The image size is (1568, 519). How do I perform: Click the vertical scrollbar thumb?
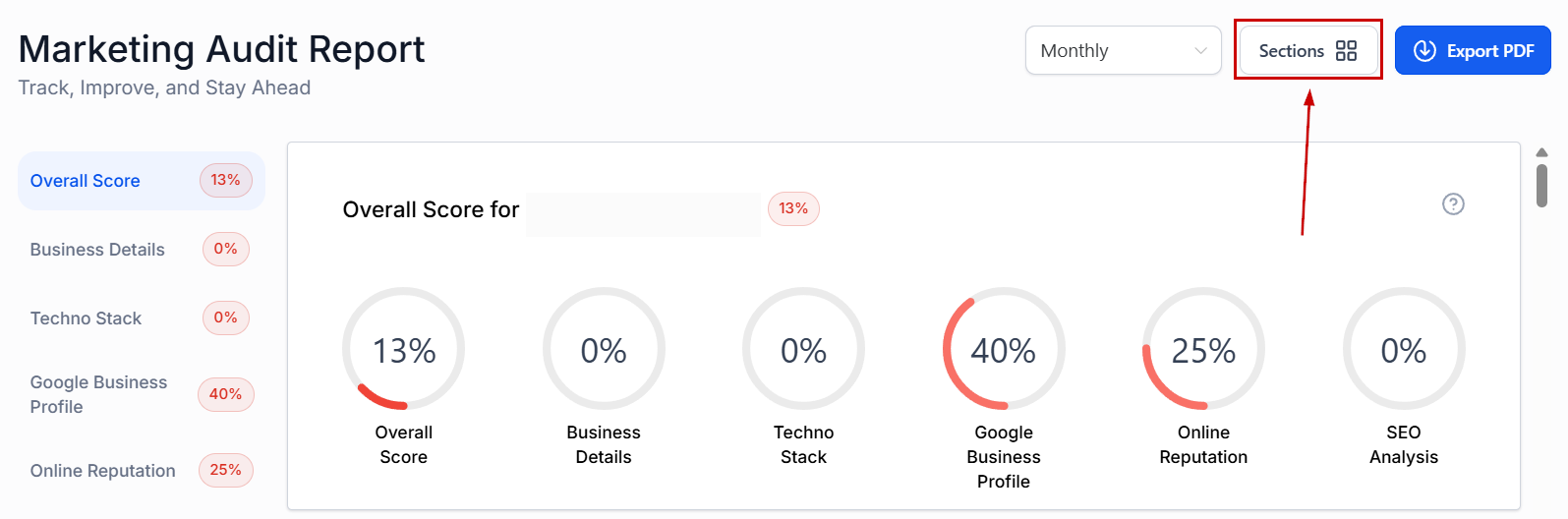point(1541,185)
